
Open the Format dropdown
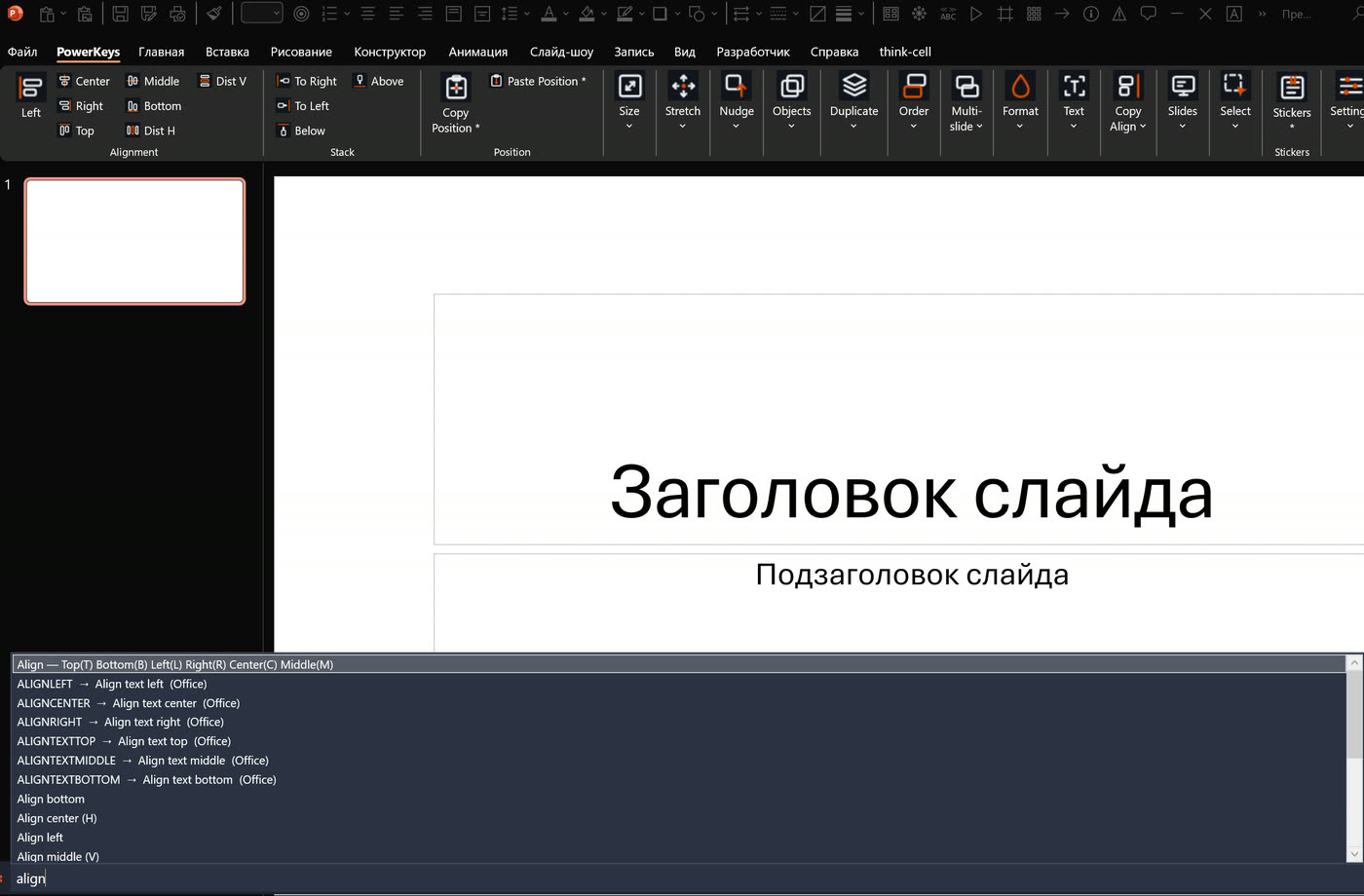[x=1020, y=102]
